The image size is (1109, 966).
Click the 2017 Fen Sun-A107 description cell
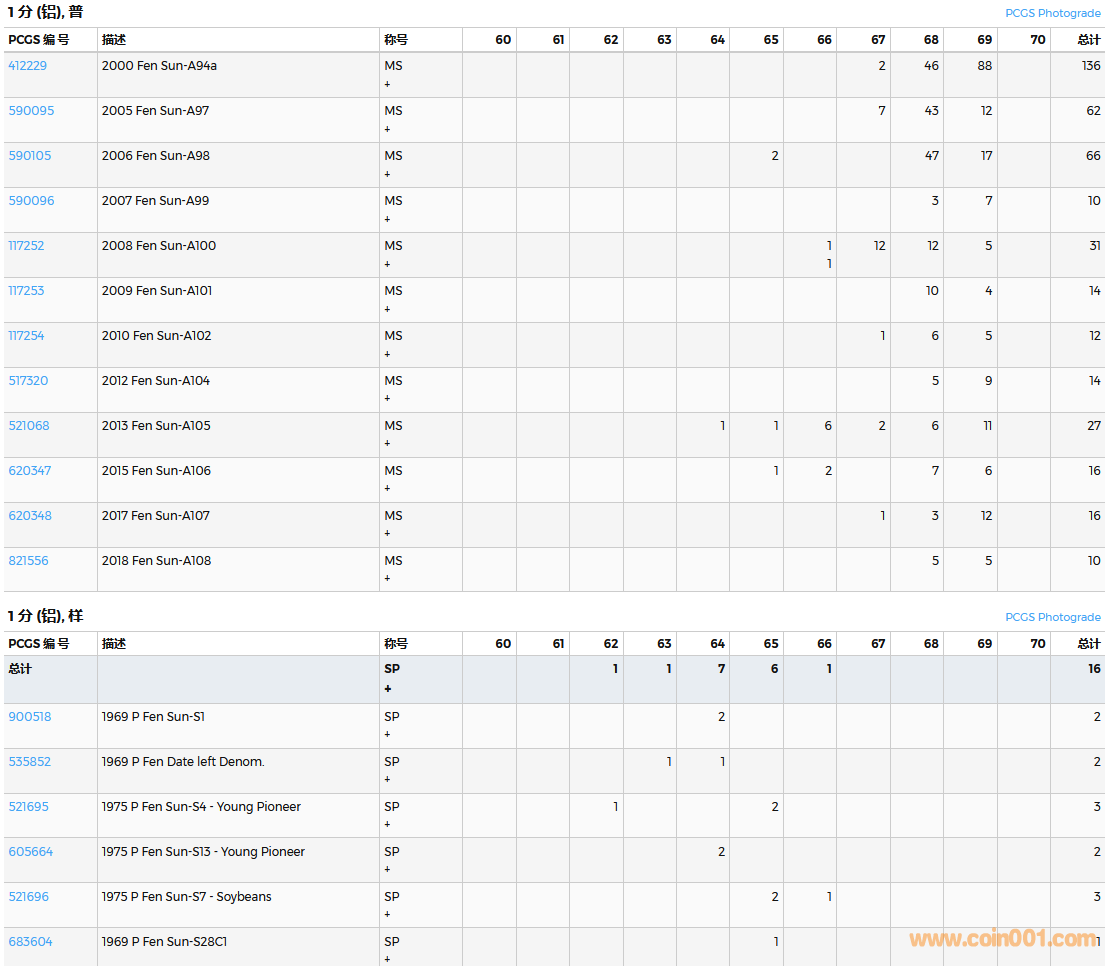[156, 516]
